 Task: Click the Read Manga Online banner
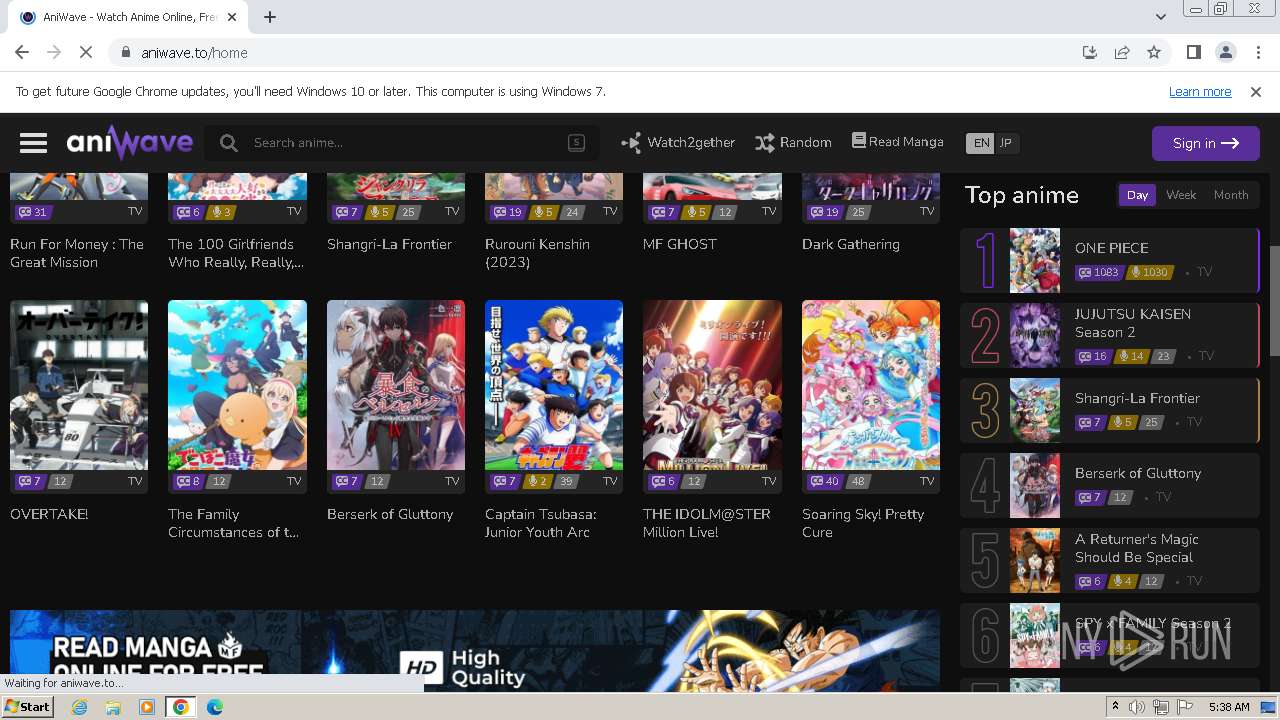(475, 650)
